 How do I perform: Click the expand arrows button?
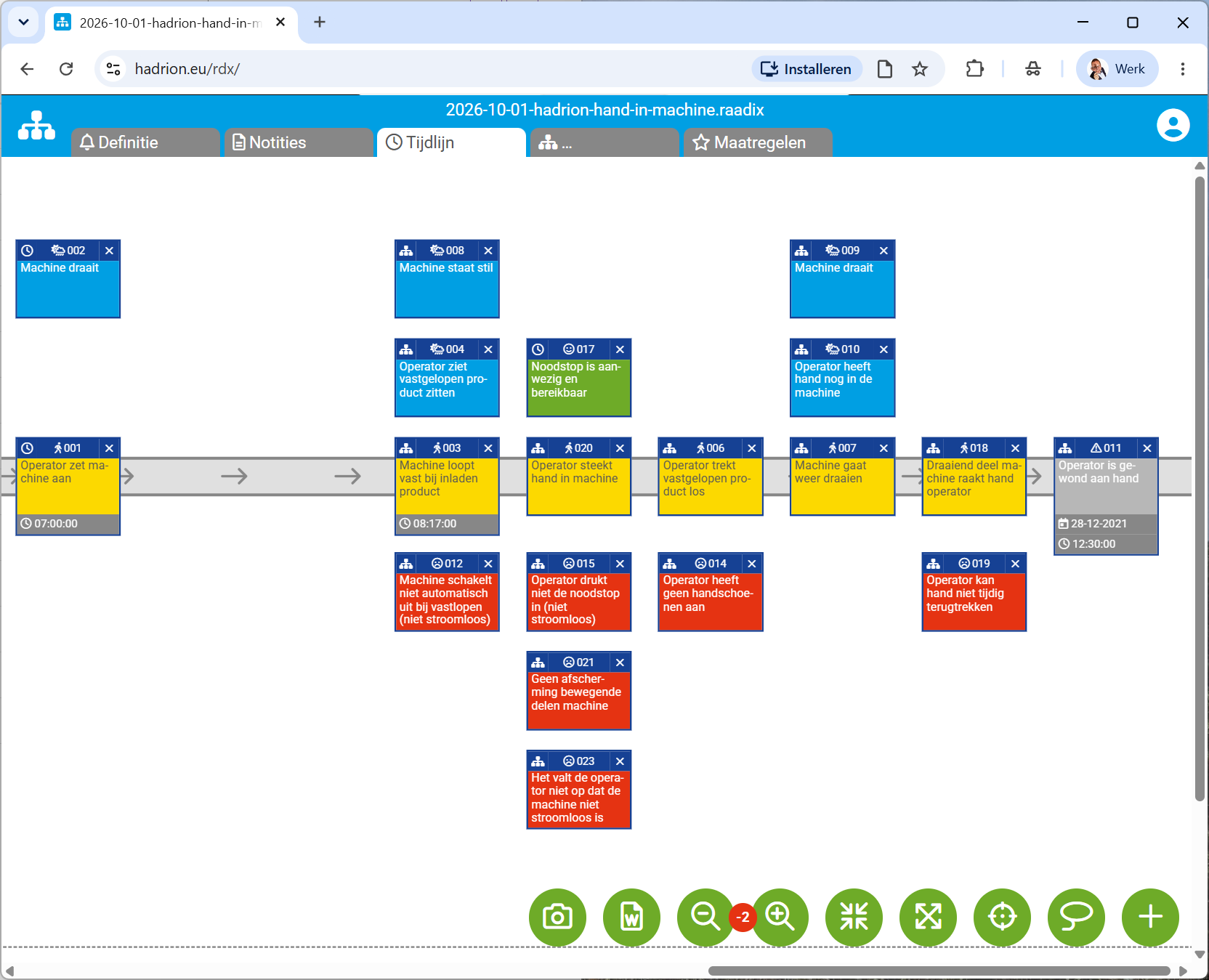click(x=928, y=918)
